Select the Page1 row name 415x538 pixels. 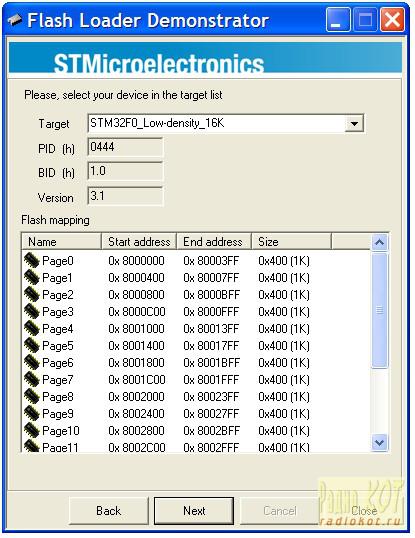(x=57, y=278)
